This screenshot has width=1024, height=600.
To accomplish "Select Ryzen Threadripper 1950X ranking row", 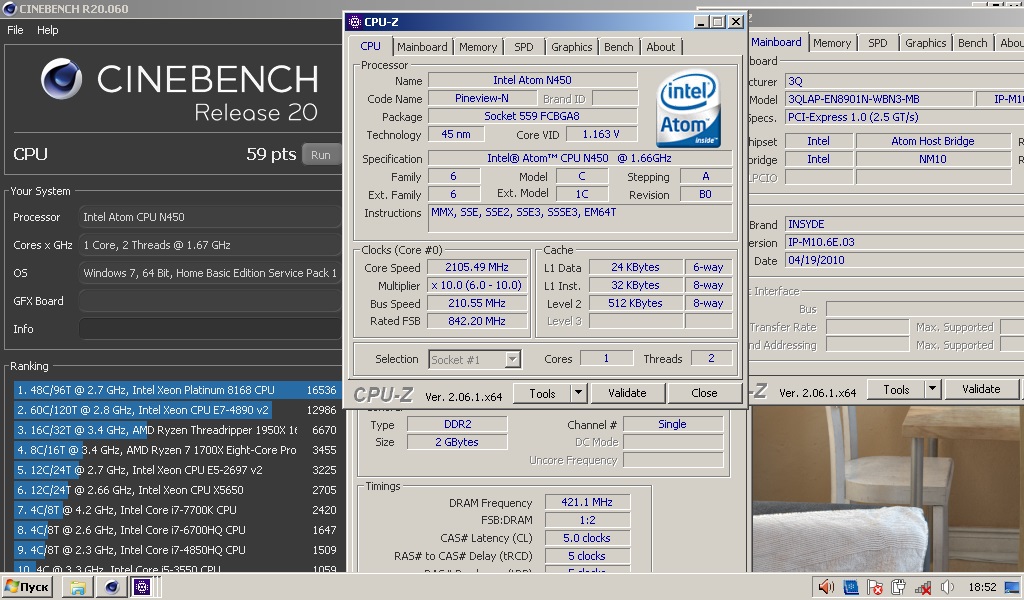I will (x=176, y=430).
